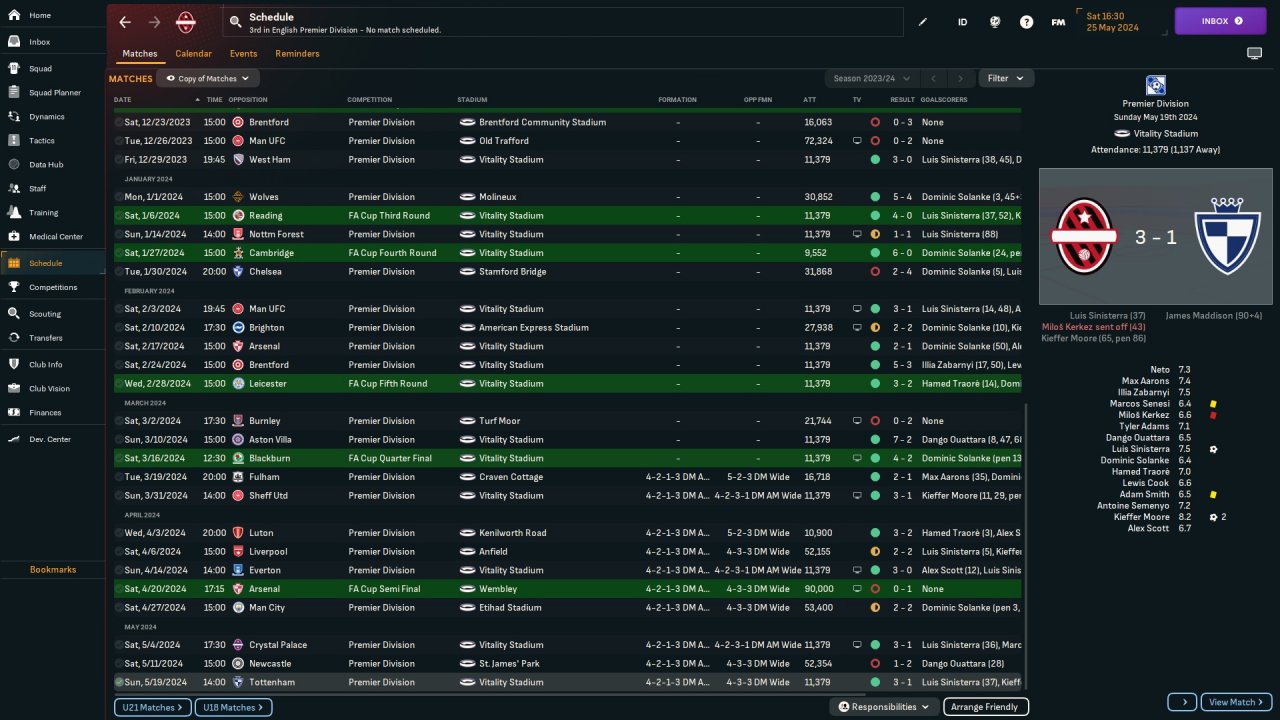1280x720 pixels.
Task: Select the row circle for the Tottenham match
Action: tap(119, 682)
